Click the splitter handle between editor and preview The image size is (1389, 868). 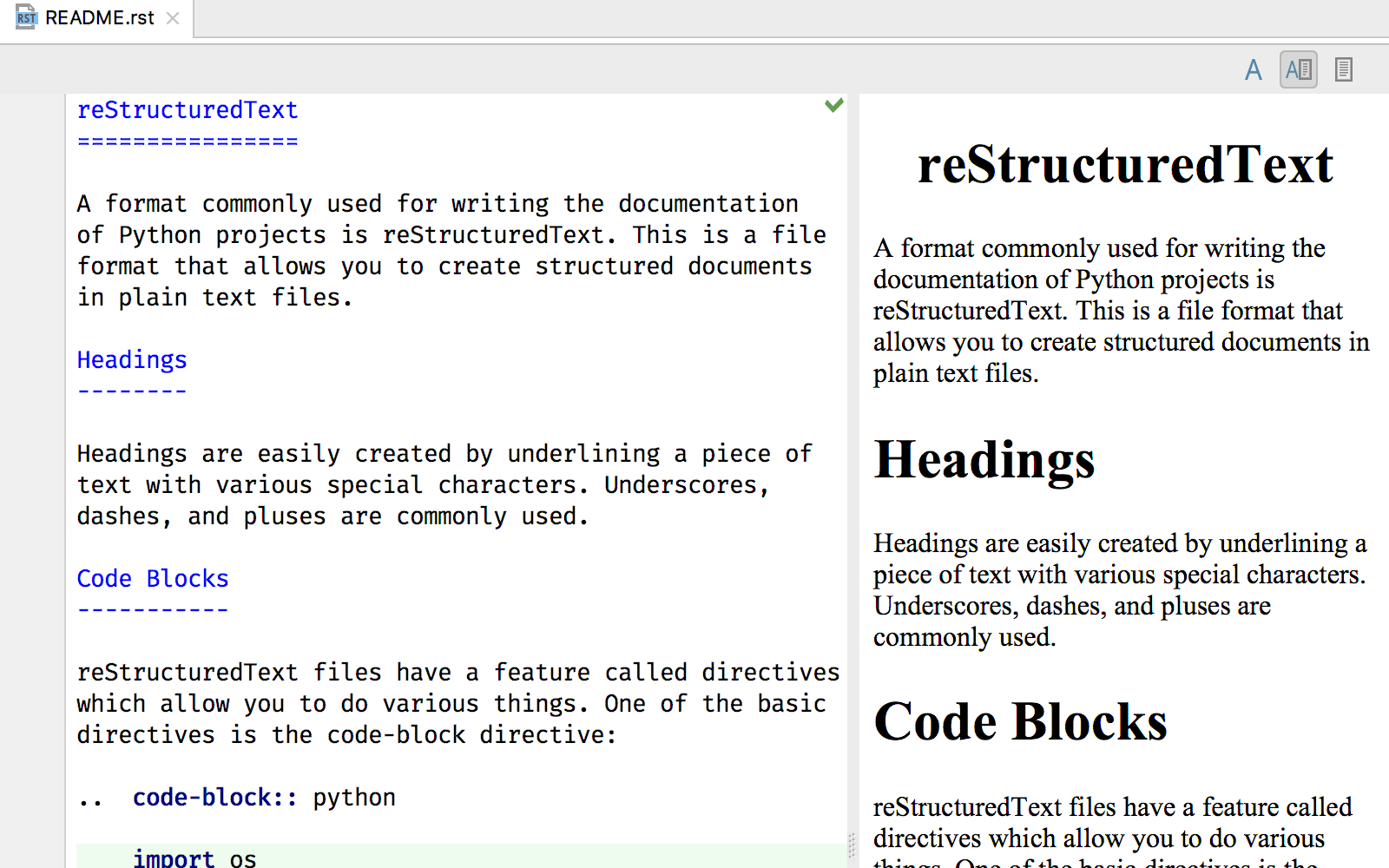[852, 845]
